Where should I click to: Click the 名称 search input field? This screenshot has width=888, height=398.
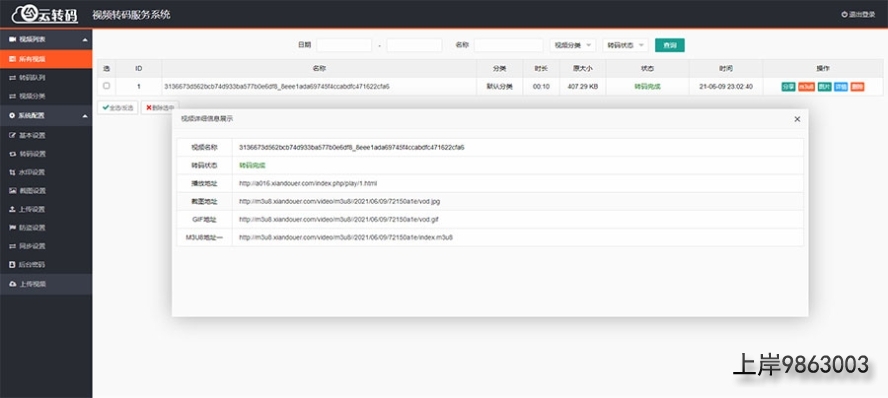click(509, 45)
